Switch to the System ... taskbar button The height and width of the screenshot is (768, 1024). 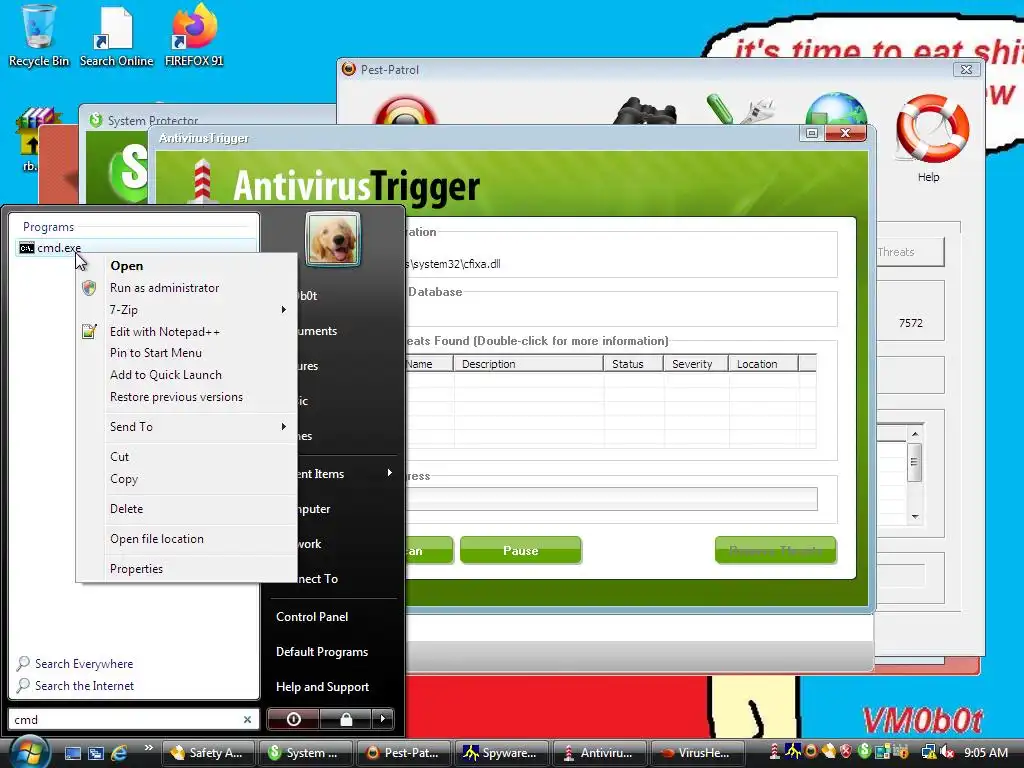306,753
